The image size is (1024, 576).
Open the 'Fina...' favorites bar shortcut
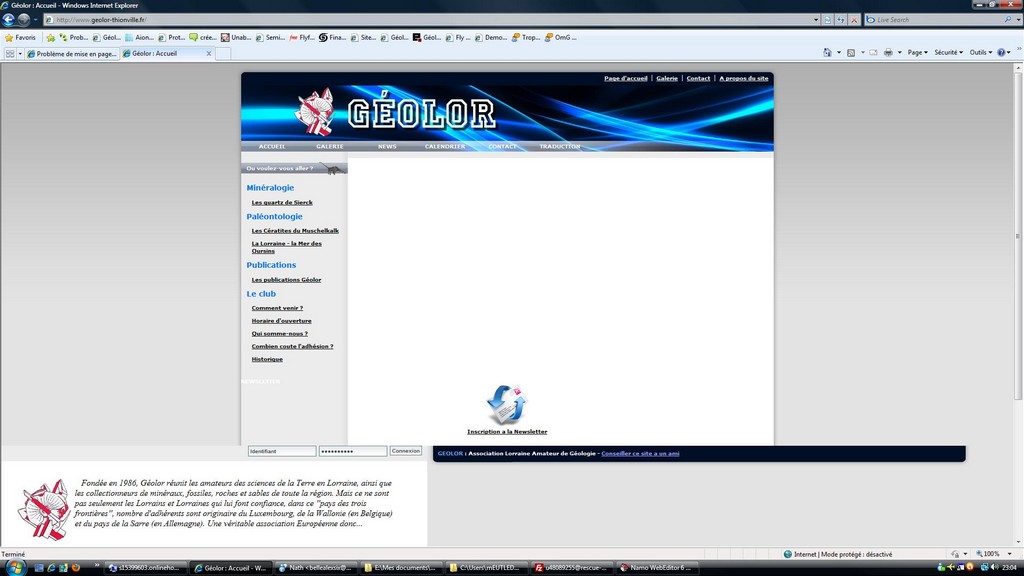332,37
